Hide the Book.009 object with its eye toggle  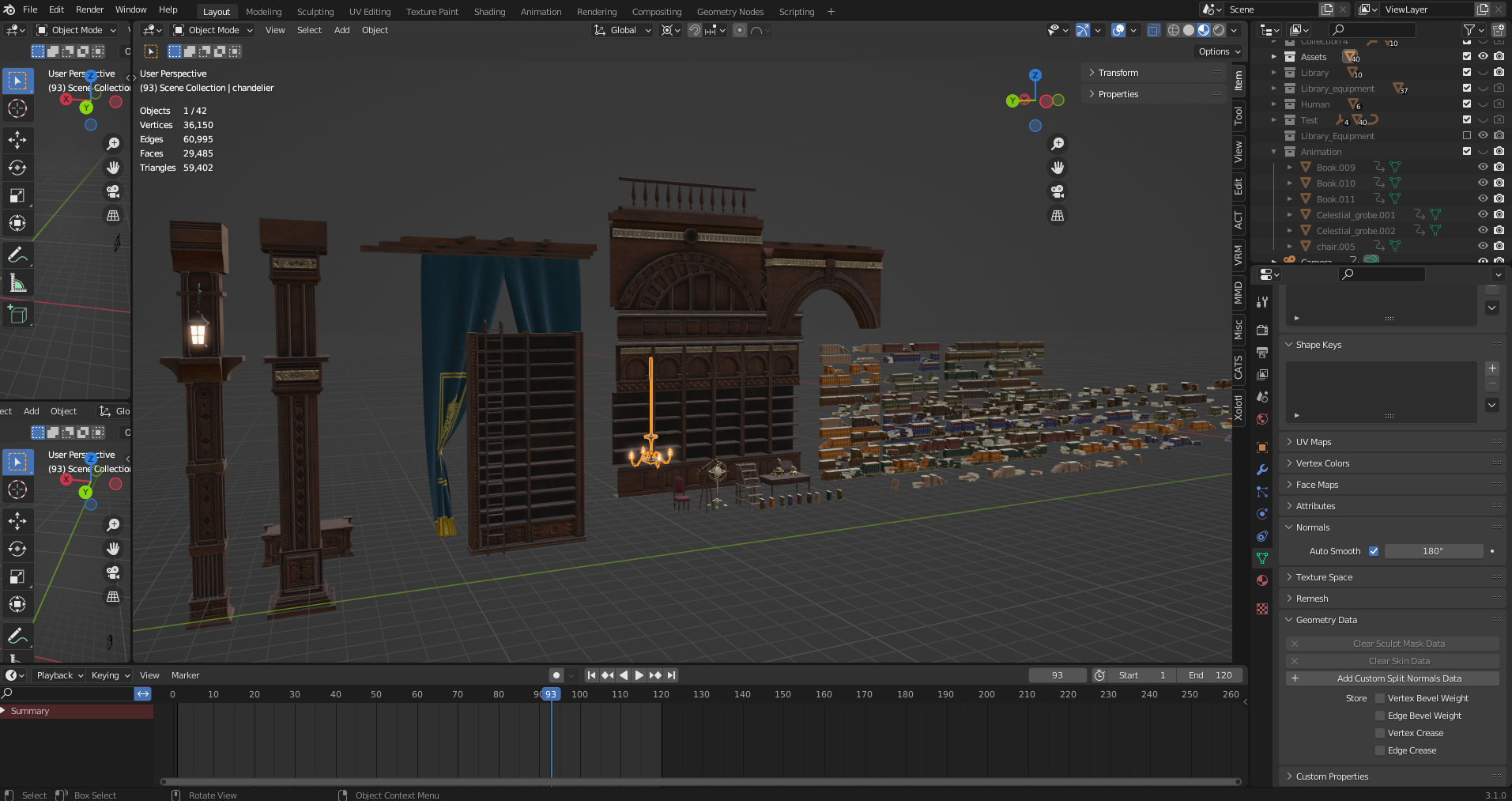pos(1483,167)
